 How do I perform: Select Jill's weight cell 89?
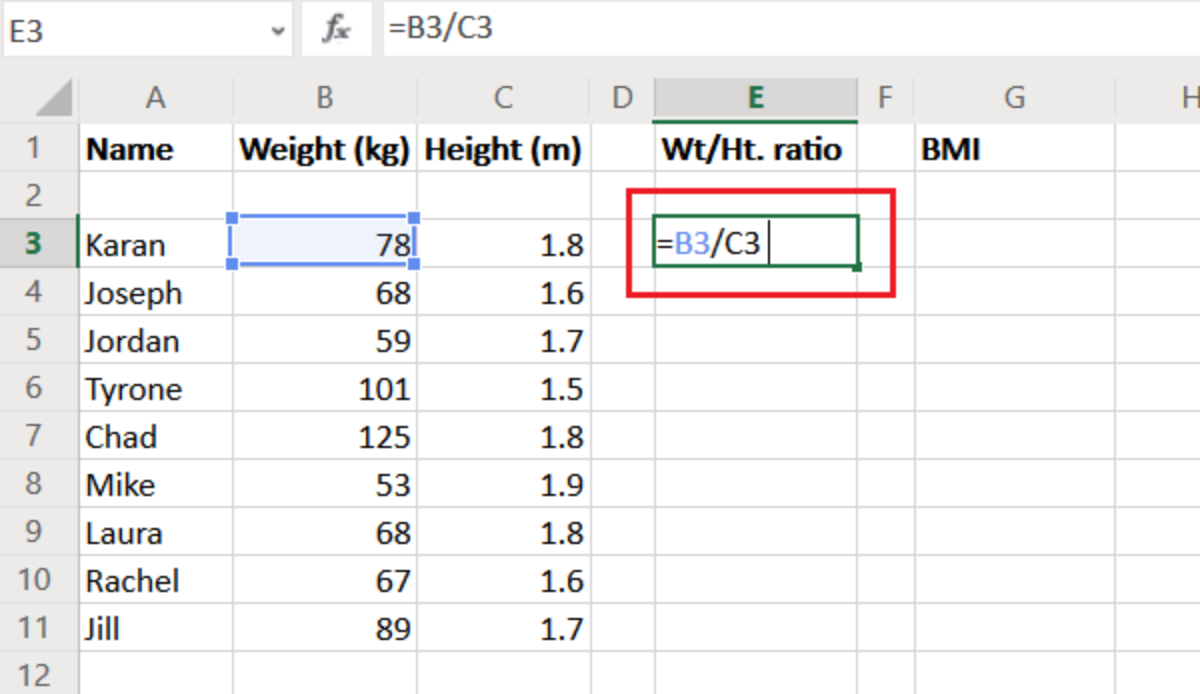325,628
